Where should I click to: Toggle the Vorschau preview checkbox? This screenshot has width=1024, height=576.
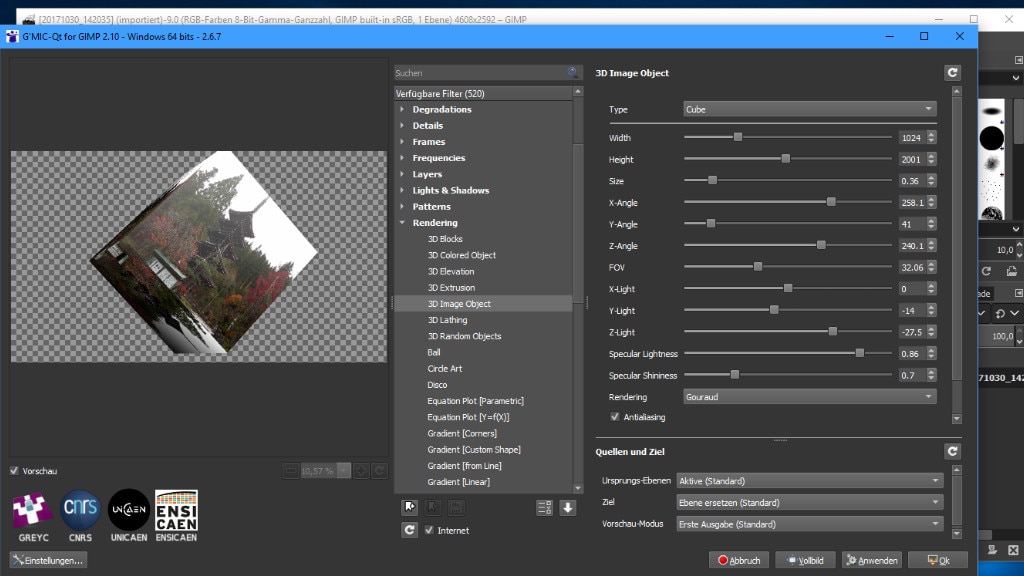pyautogui.click(x=13, y=470)
